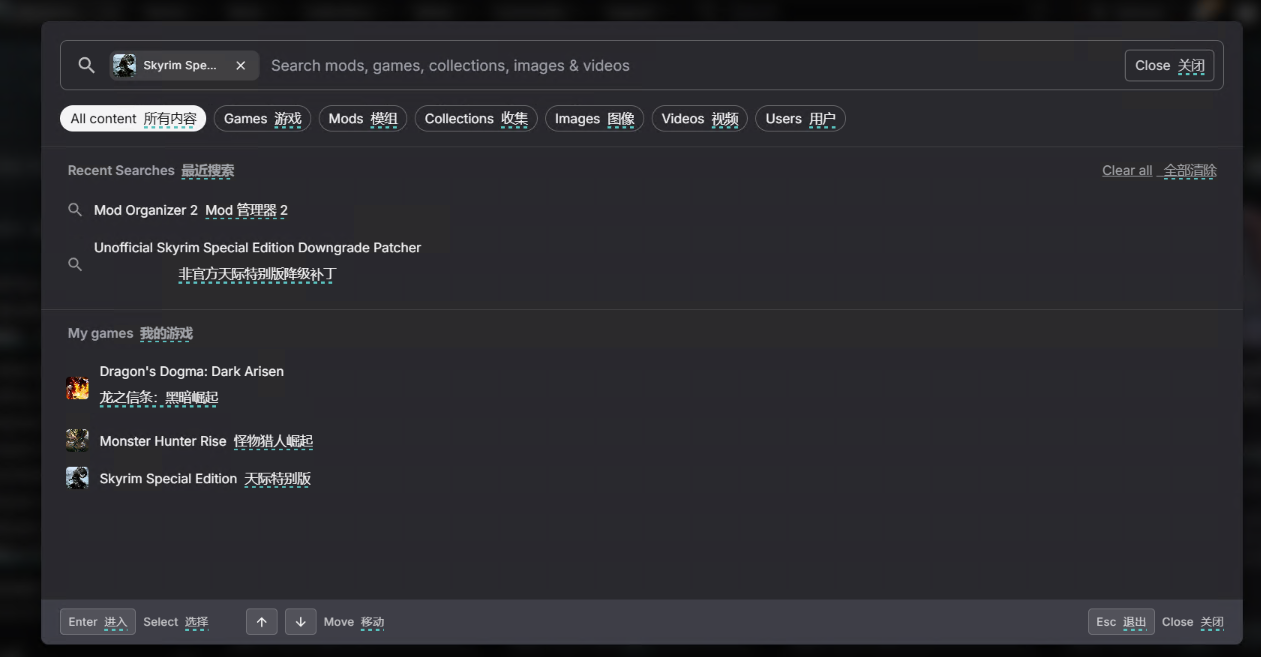Click the Close button in search bar
The height and width of the screenshot is (657, 1261).
click(1169, 65)
